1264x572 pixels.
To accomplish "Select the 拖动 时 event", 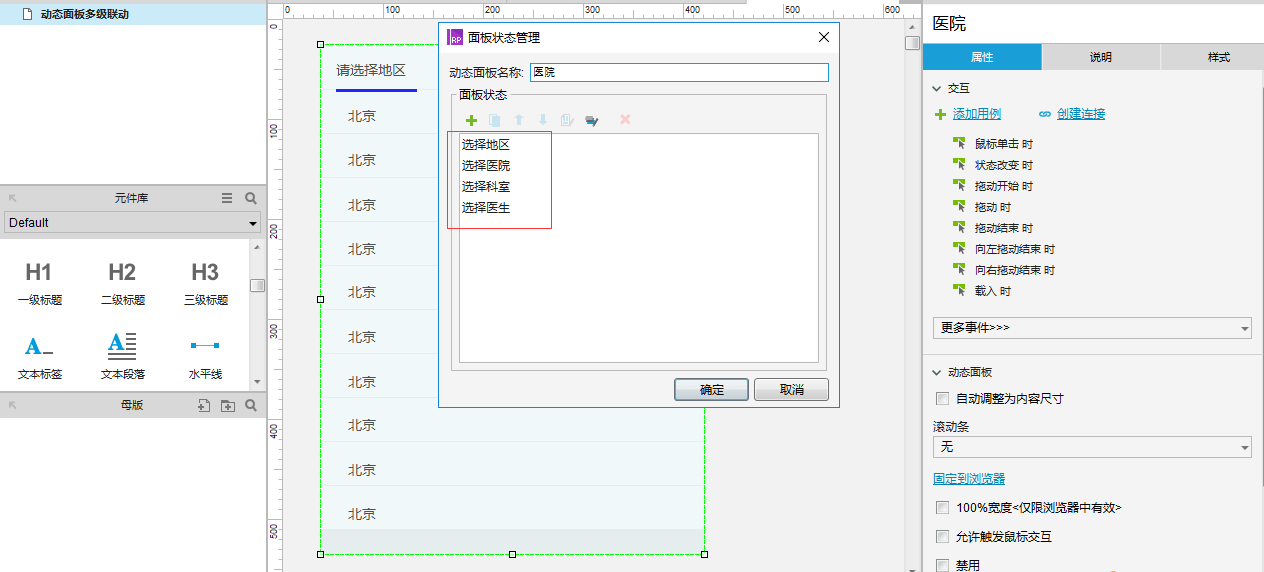I will (x=993, y=207).
